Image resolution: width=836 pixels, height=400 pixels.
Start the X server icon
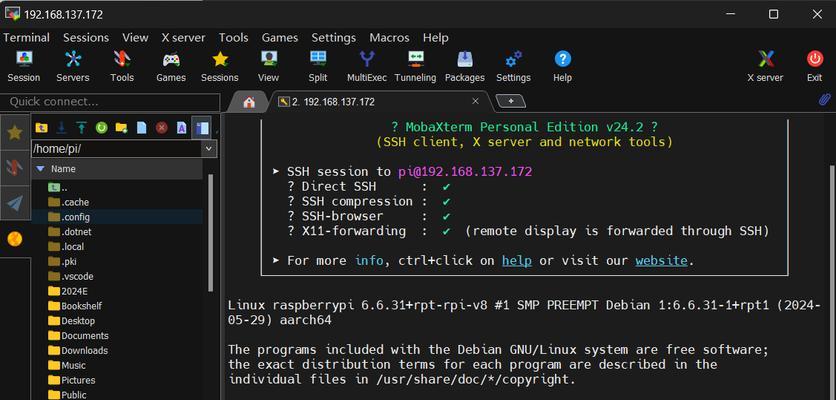tap(765, 66)
